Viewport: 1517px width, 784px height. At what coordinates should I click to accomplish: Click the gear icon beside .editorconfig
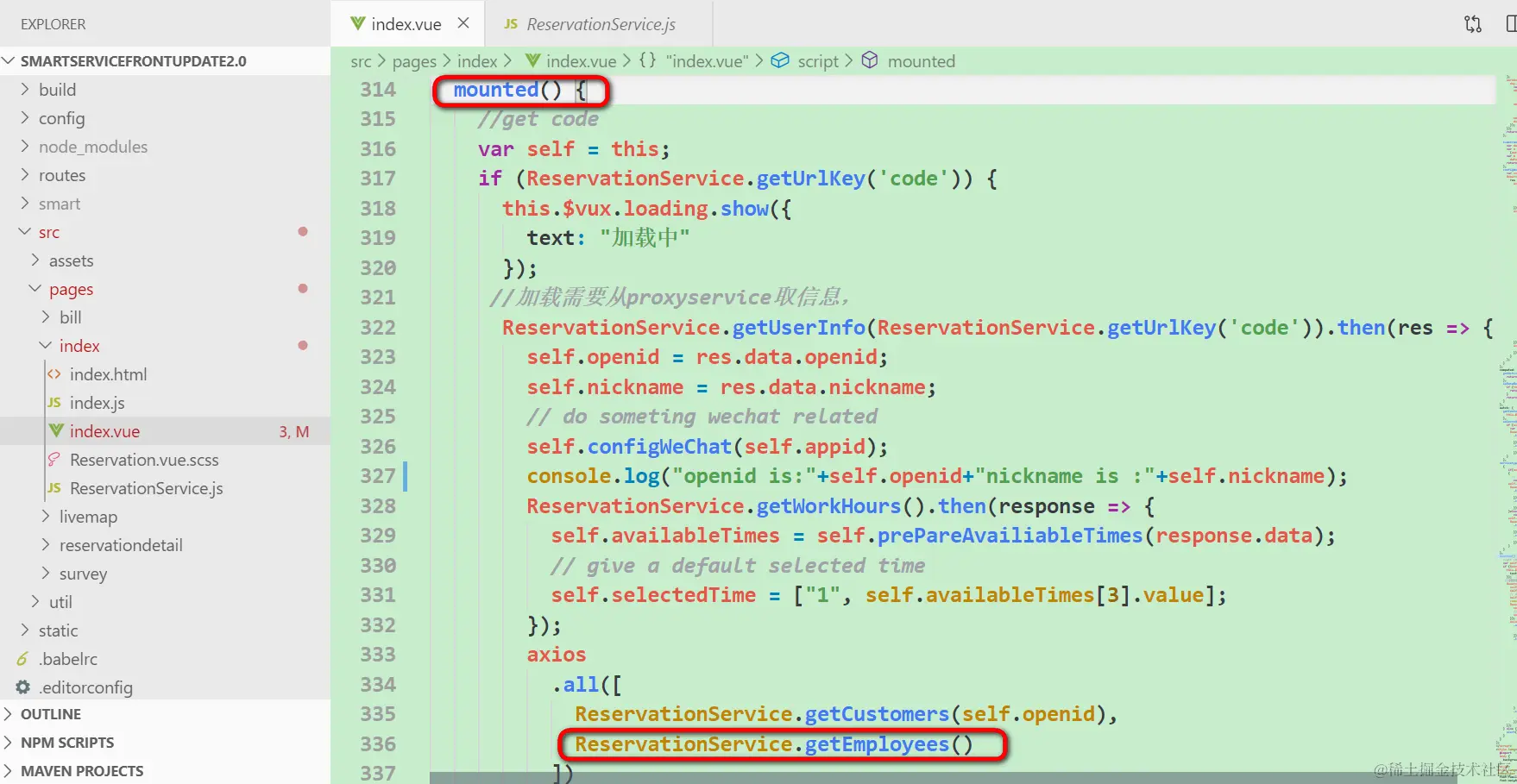coord(23,687)
